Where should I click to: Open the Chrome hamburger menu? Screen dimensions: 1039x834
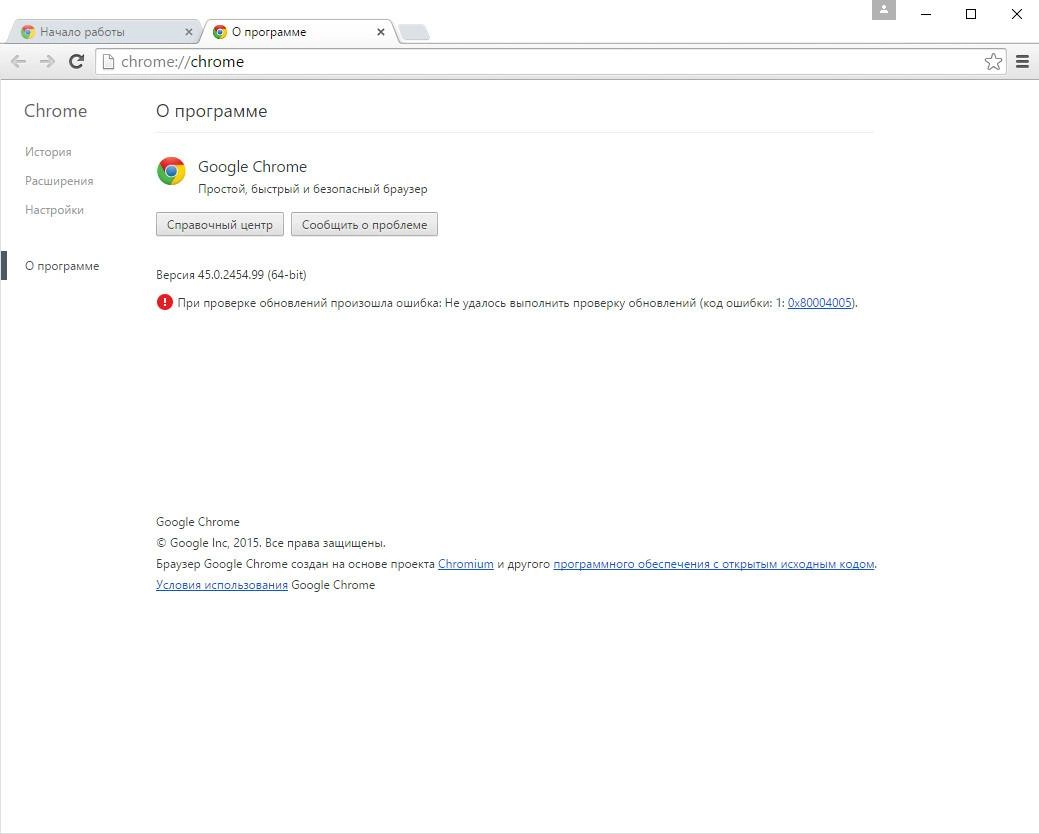tap(1022, 62)
